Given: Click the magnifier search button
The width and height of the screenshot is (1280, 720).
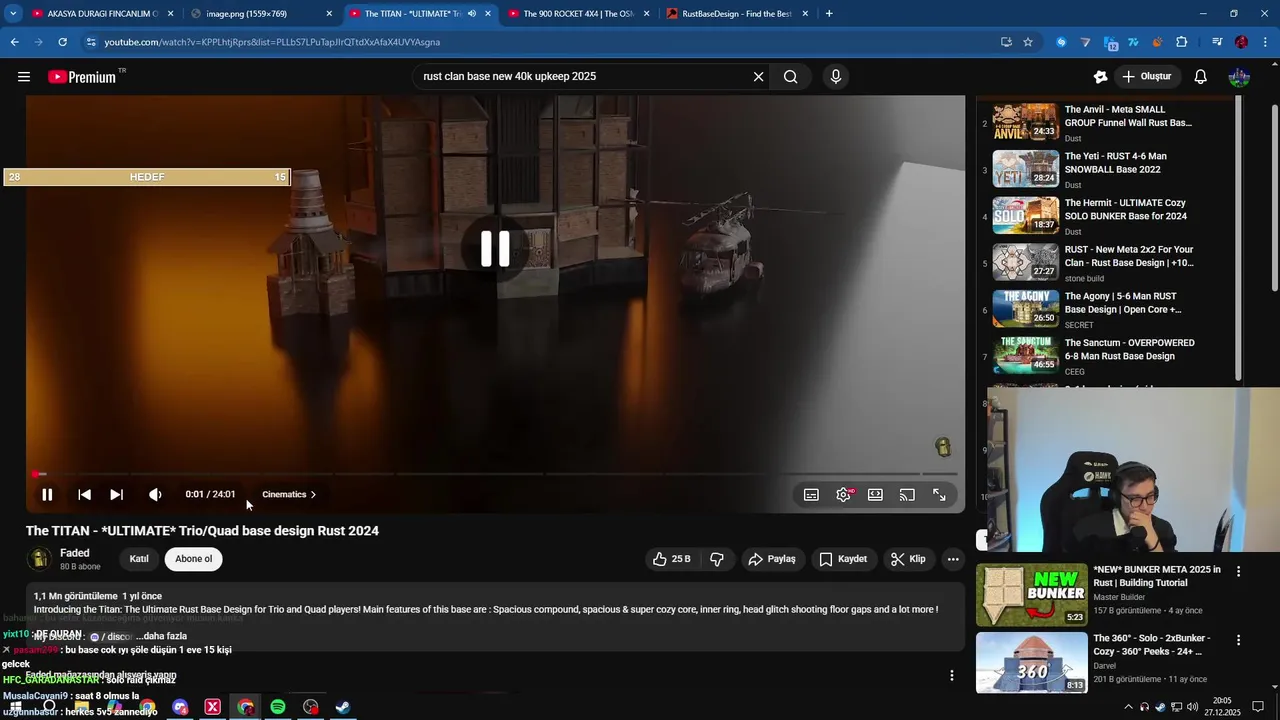Looking at the screenshot, I should tap(790, 77).
